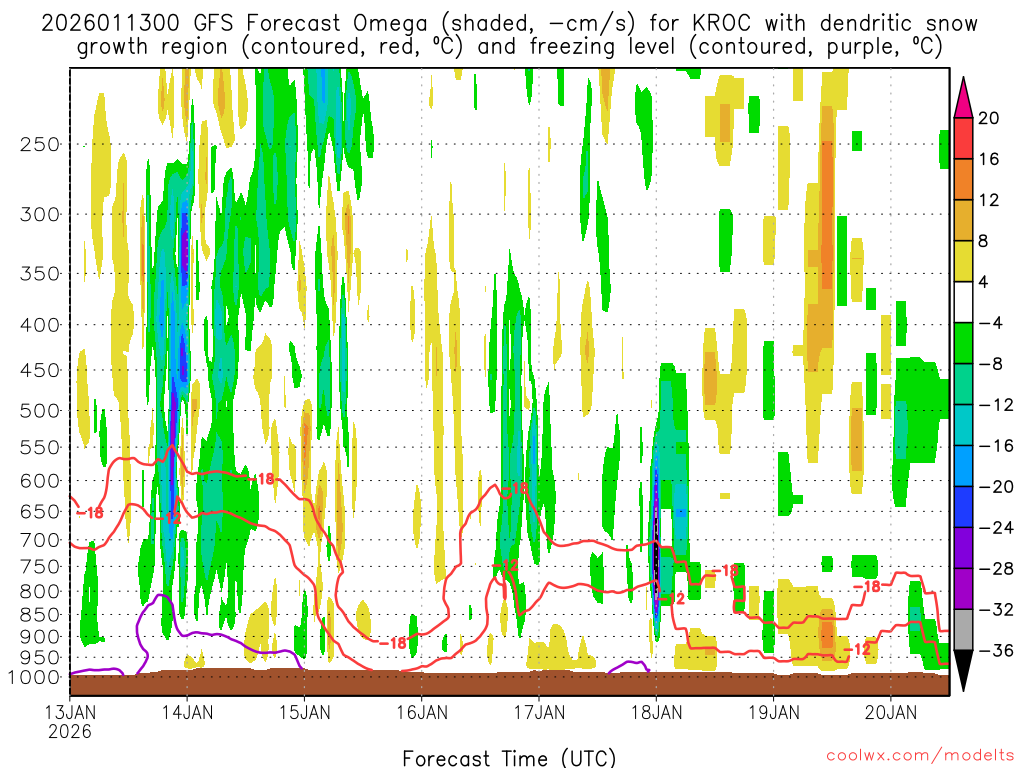Select the gold 8 to 12 colorbar segment

coord(963,220)
